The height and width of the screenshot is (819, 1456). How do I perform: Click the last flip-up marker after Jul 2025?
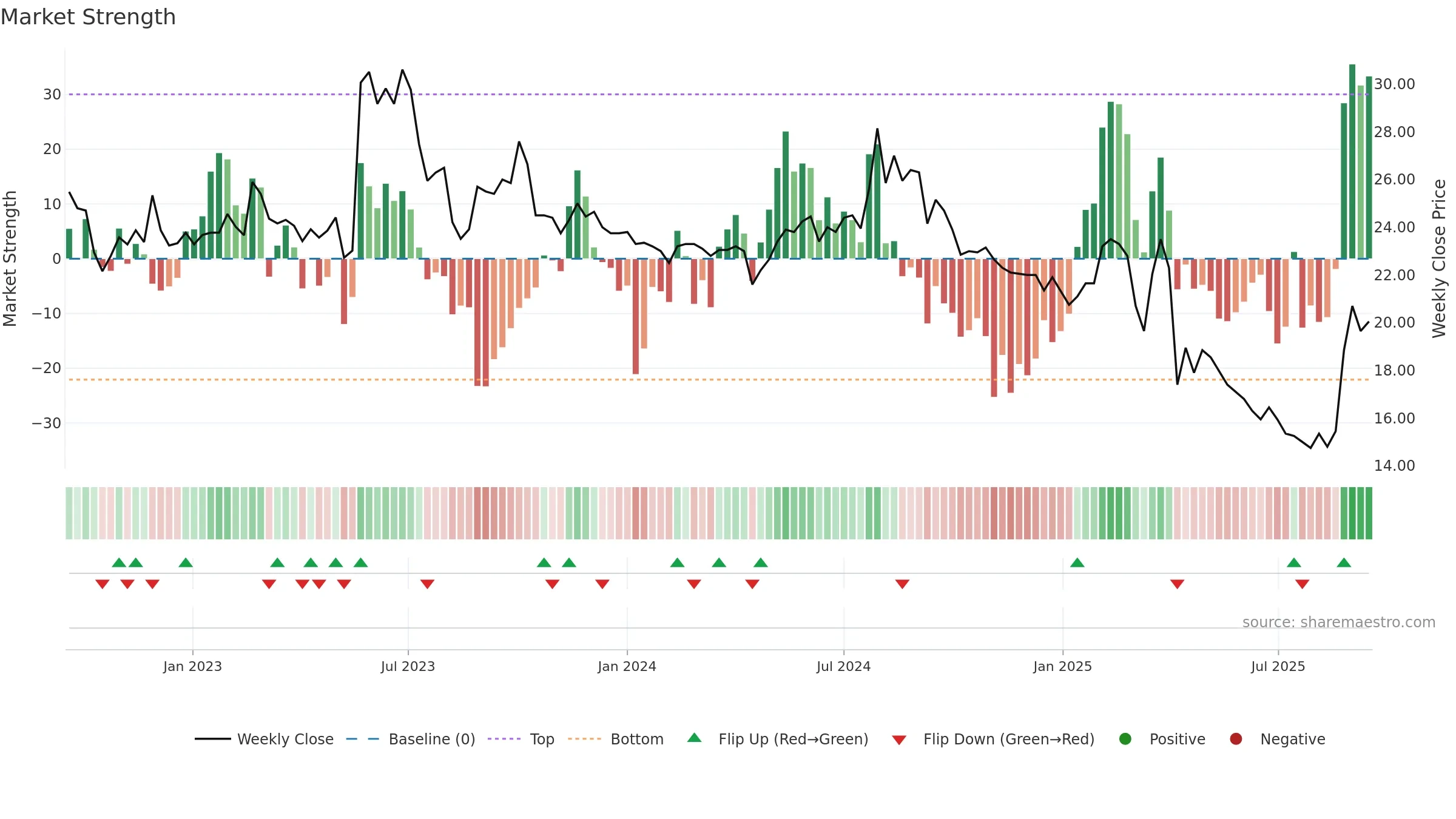coord(1344,562)
